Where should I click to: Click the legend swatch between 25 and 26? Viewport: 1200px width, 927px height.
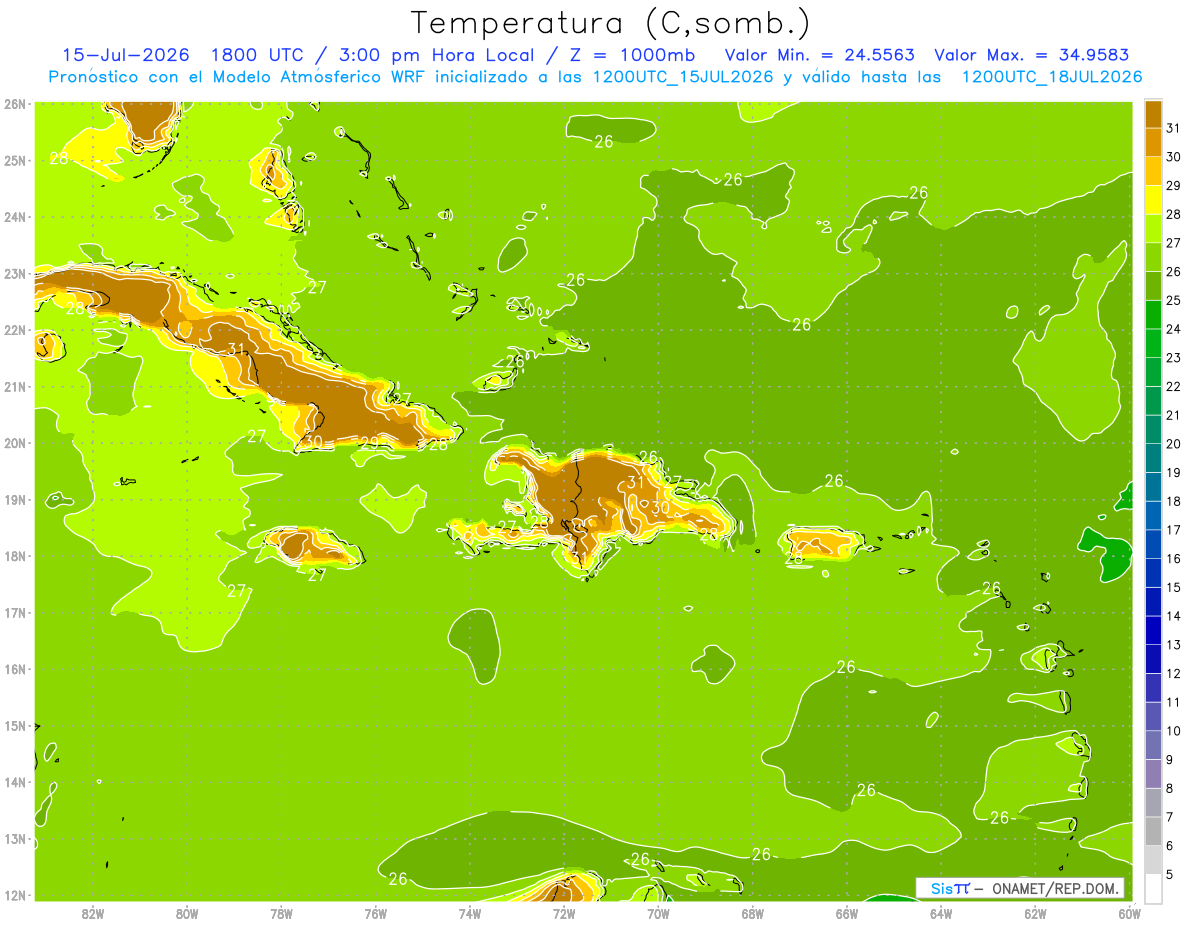1153,286
